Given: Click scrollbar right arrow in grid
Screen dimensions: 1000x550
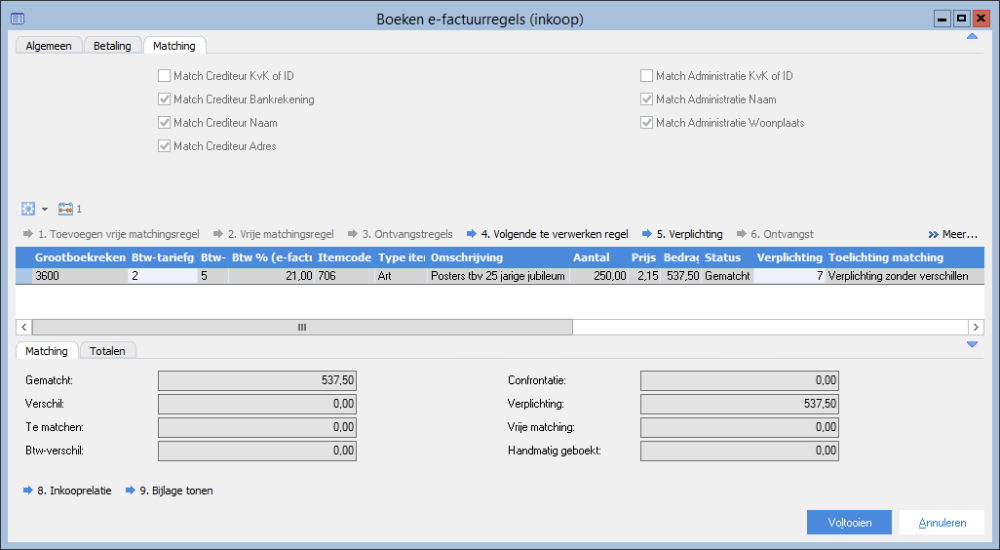Looking at the screenshot, I should (976, 327).
